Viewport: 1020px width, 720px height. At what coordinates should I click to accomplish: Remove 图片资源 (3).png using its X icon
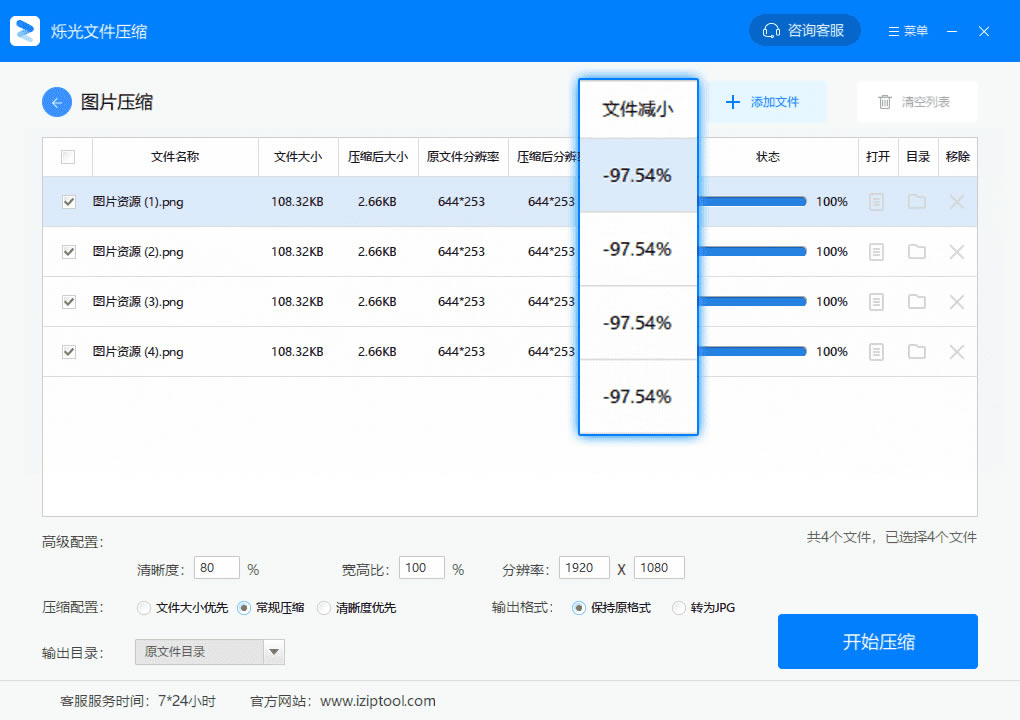(956, 301)
